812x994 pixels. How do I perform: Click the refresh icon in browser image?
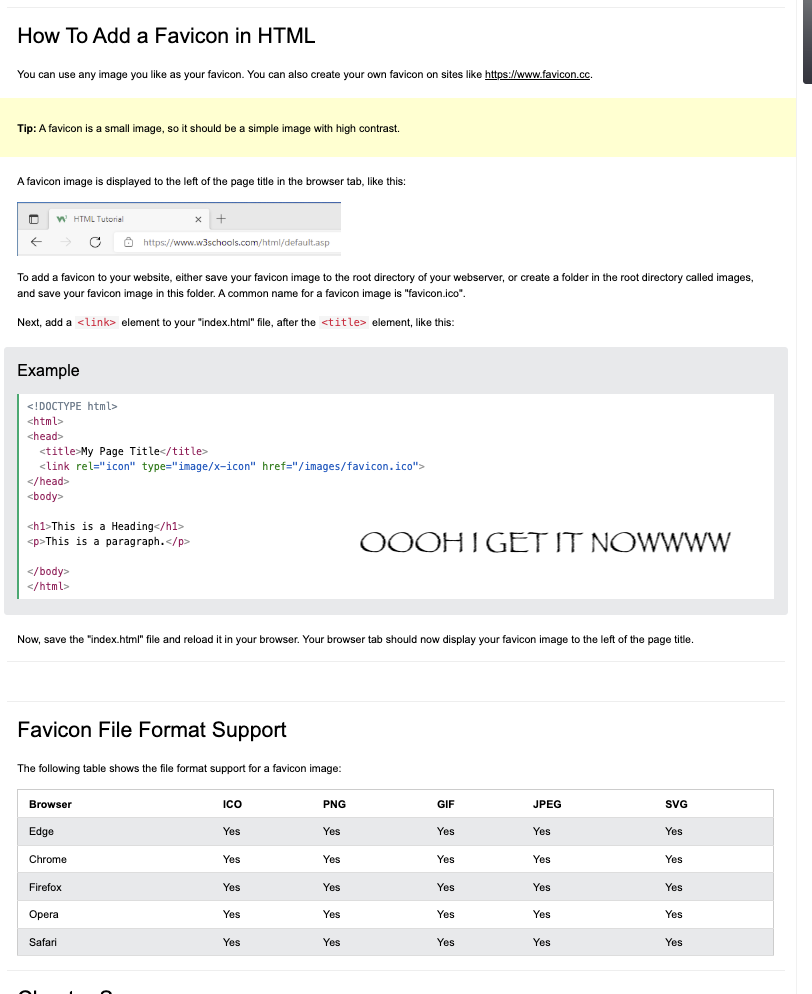coord(95,242)
